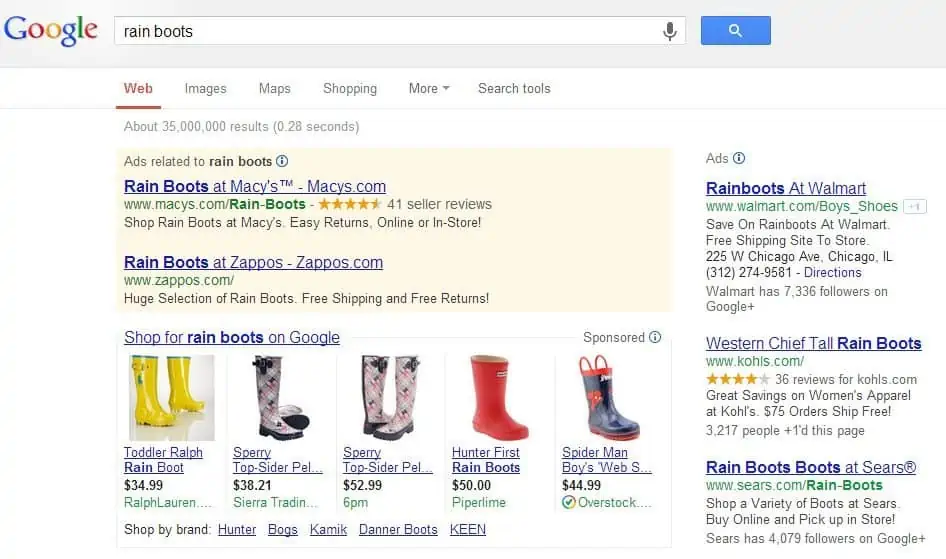Switch to the Shopping tab

click(x=350, y=88)
